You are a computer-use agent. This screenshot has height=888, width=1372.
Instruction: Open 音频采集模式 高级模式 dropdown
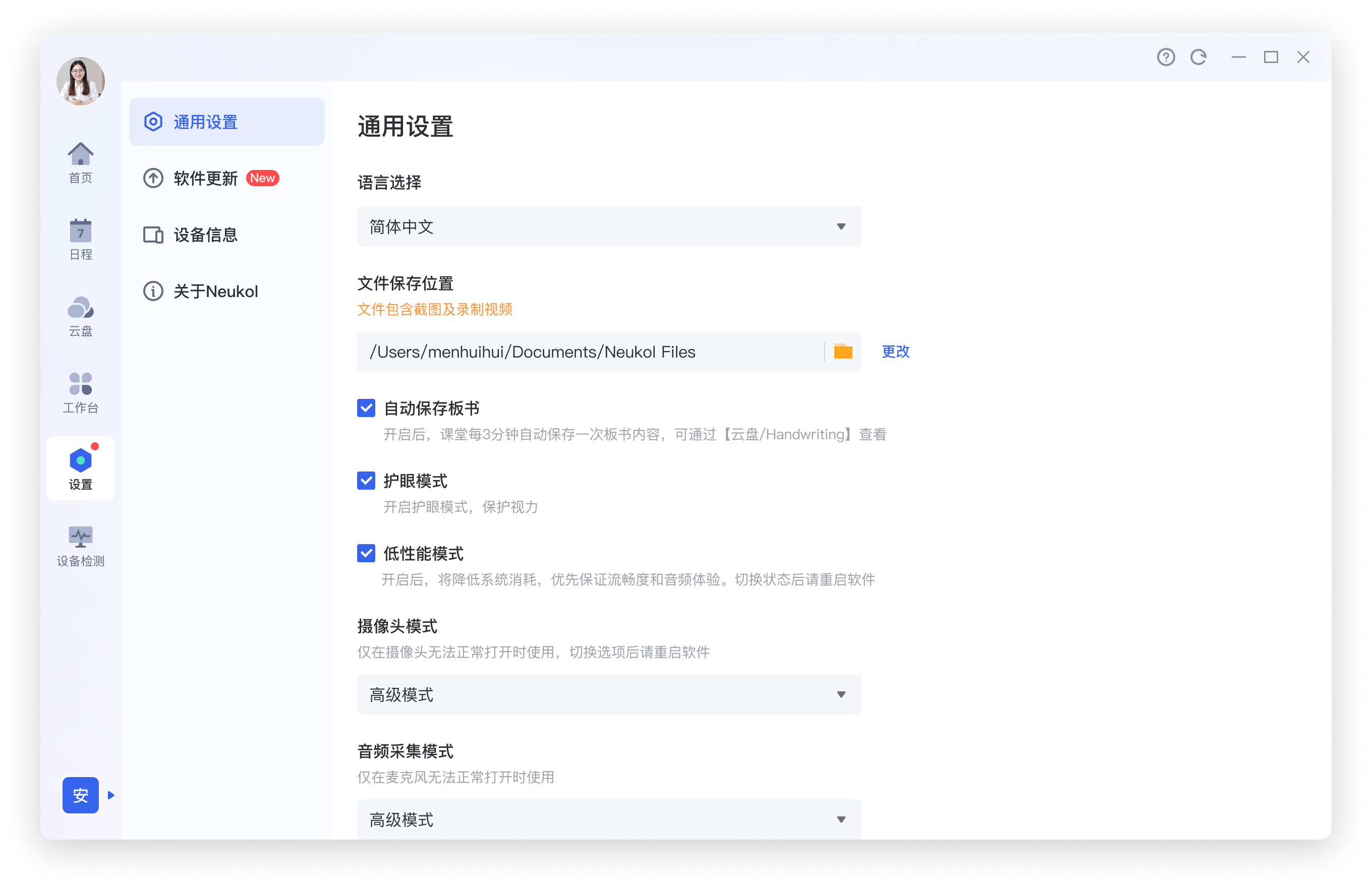tap(609, 819)
